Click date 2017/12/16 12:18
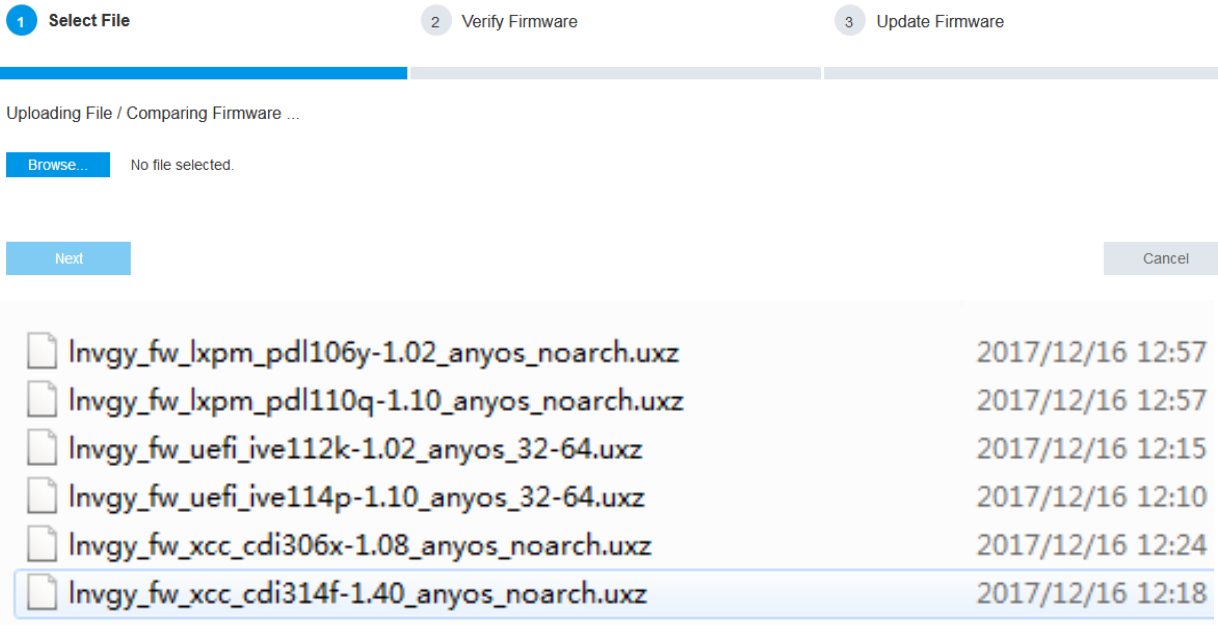The width and height of the screenshot is (1218, 625). 1092,593
